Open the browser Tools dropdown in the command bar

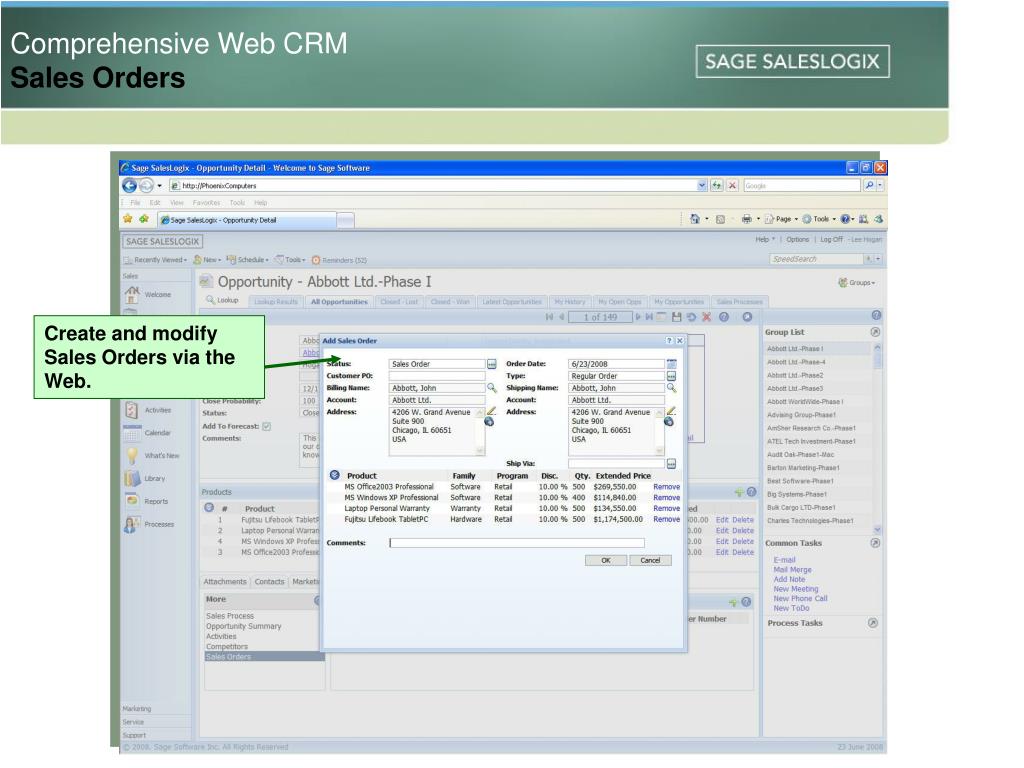(819, 219)
